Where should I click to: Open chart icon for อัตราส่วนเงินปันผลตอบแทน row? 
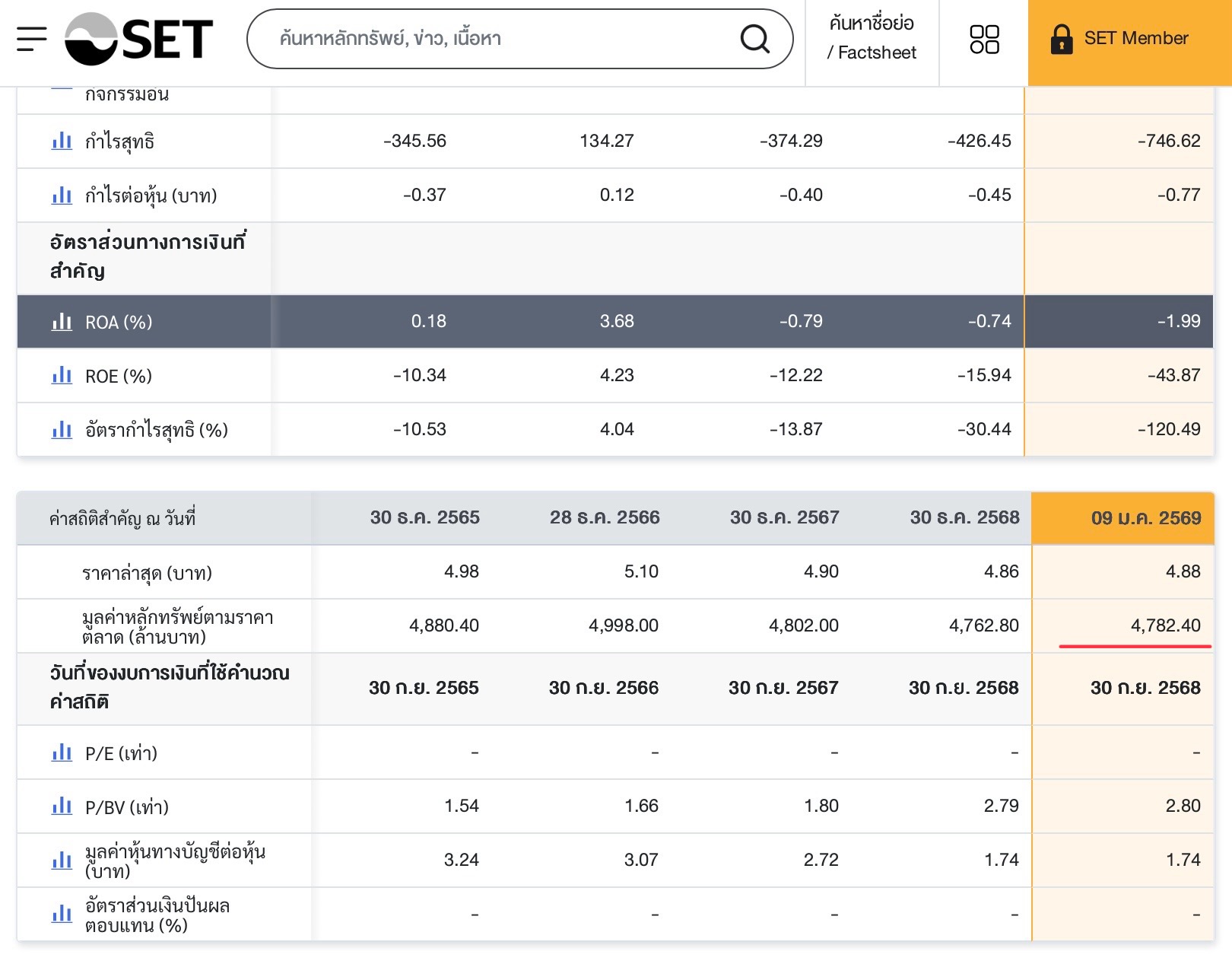pyautogui.click(x=62, y=915)
